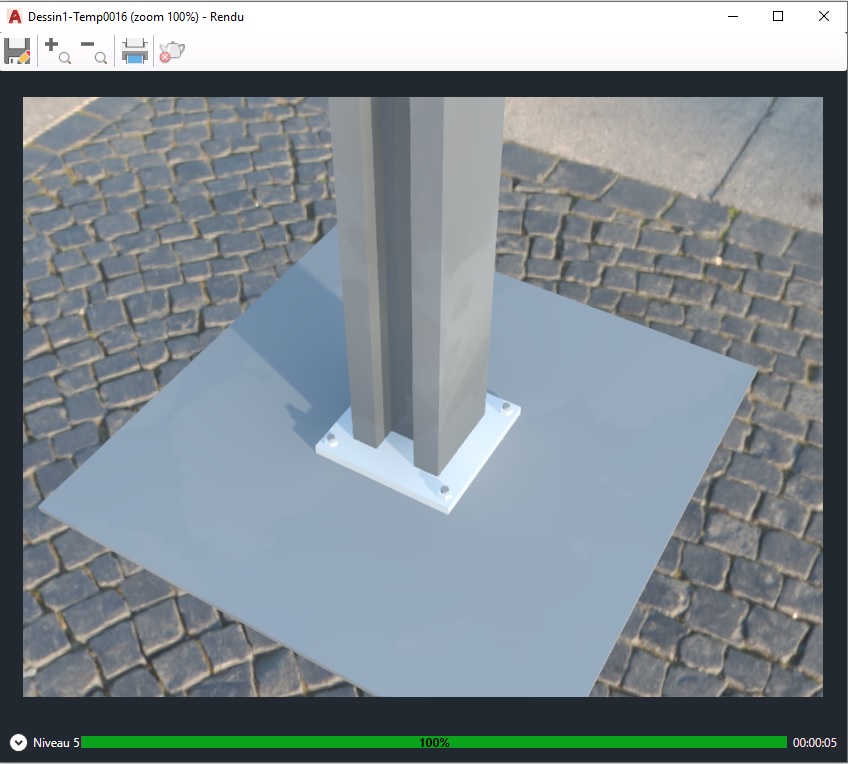Select the plus-magnifier zoom tool
Screen dimensions: 848x764
pos(56,51)
